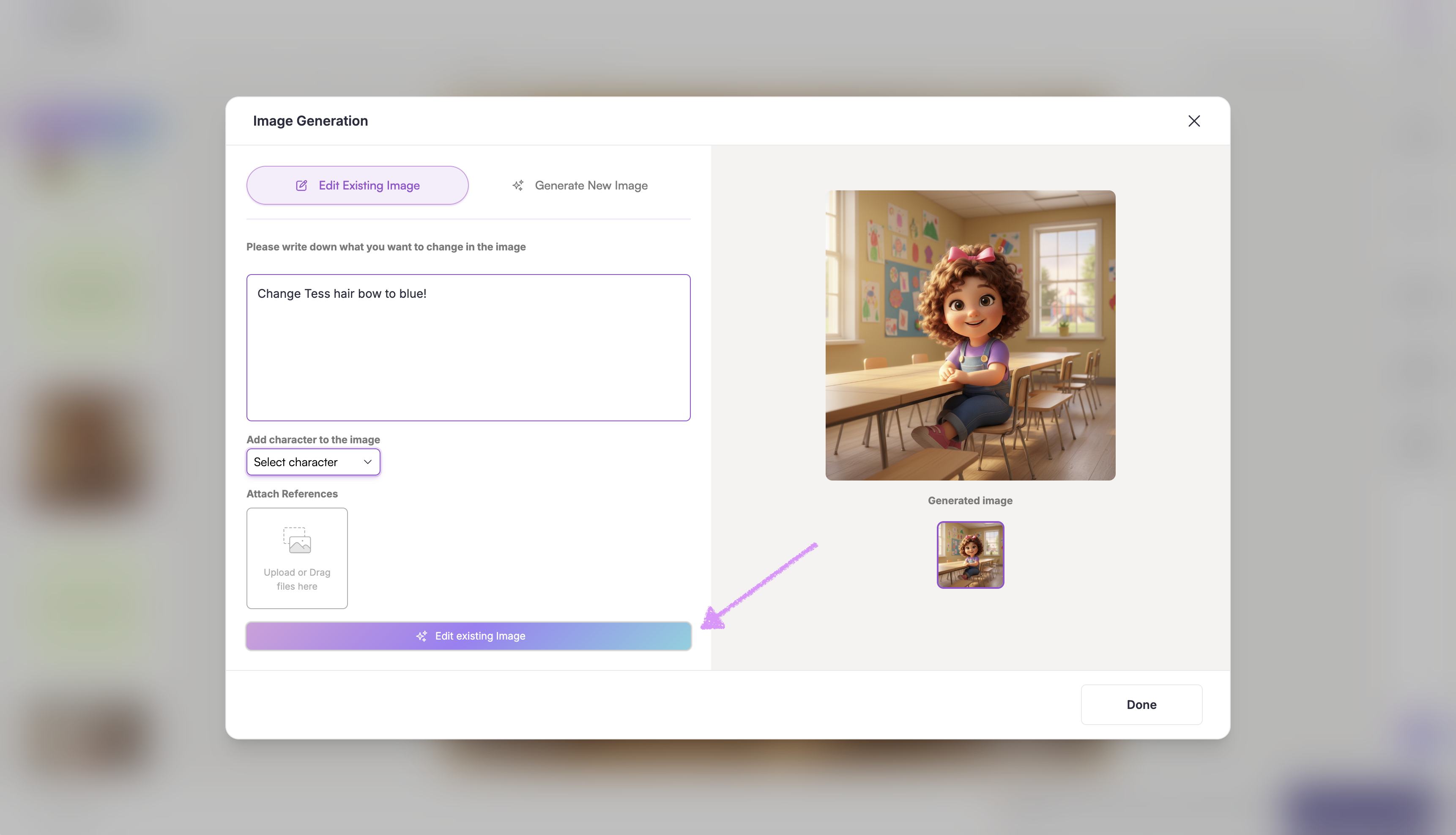Click the sparkle icon on Edit existing Image button

422,636
